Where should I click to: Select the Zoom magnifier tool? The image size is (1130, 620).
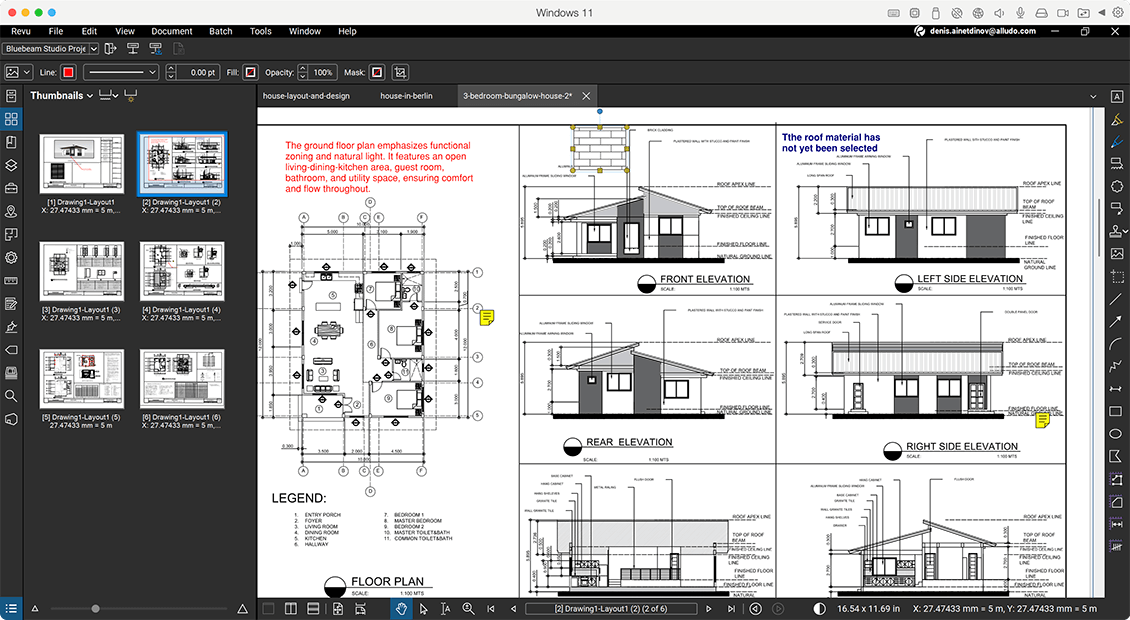coord(467,608)
